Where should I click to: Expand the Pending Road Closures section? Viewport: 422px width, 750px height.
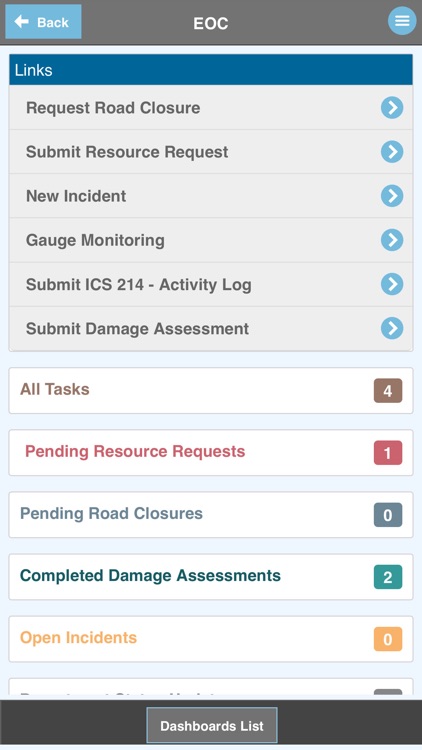coord(211,515)
